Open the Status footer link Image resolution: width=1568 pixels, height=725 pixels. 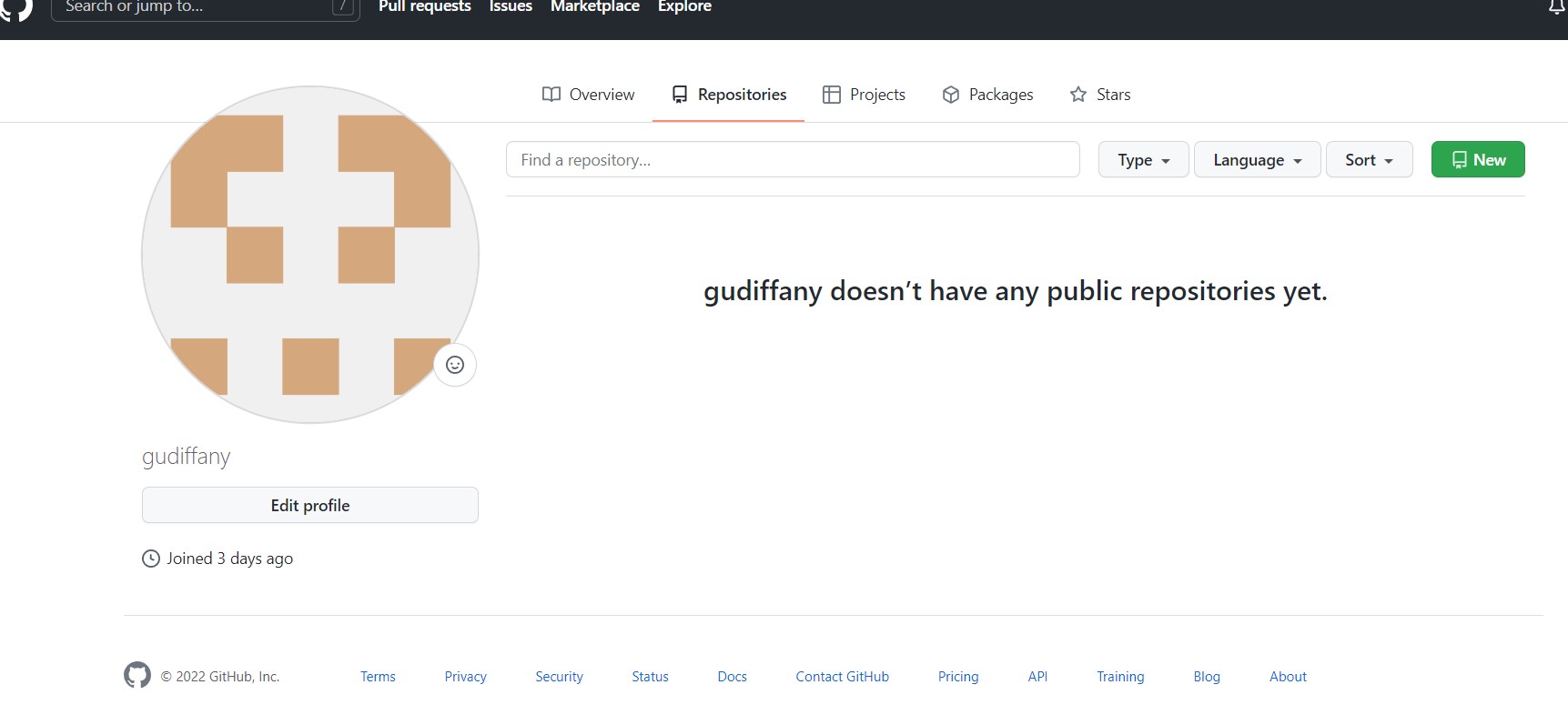[x=650, y=677]
